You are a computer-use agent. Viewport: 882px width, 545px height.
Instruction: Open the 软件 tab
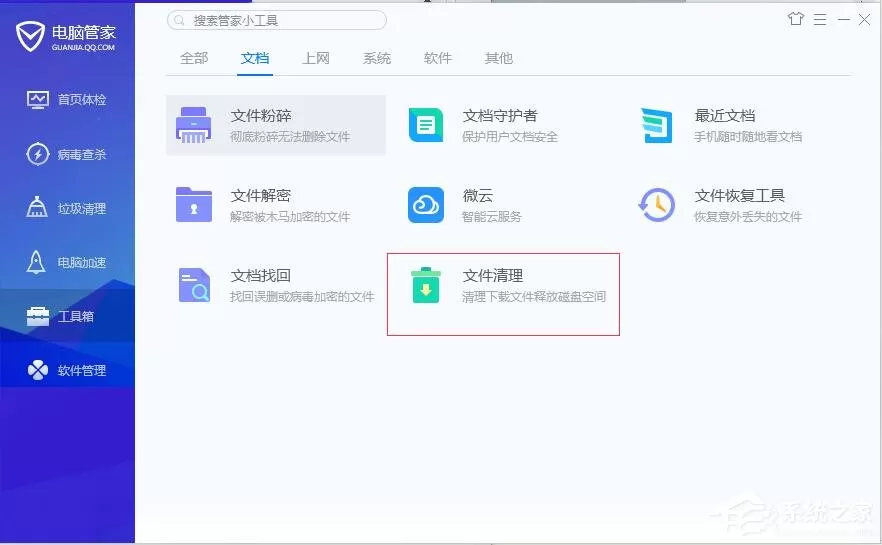tap(438, 58)
